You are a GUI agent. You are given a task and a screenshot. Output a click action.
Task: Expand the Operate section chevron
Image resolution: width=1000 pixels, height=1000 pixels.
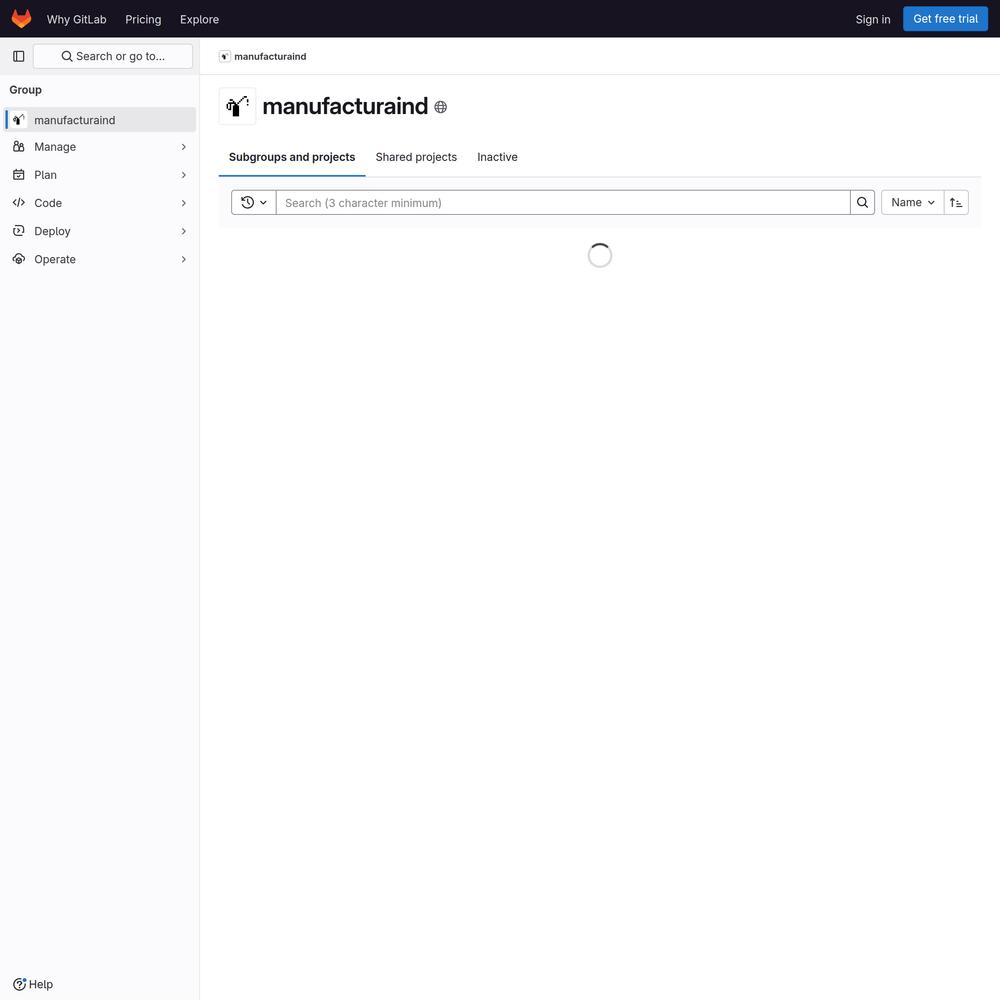tap(184, 259)
